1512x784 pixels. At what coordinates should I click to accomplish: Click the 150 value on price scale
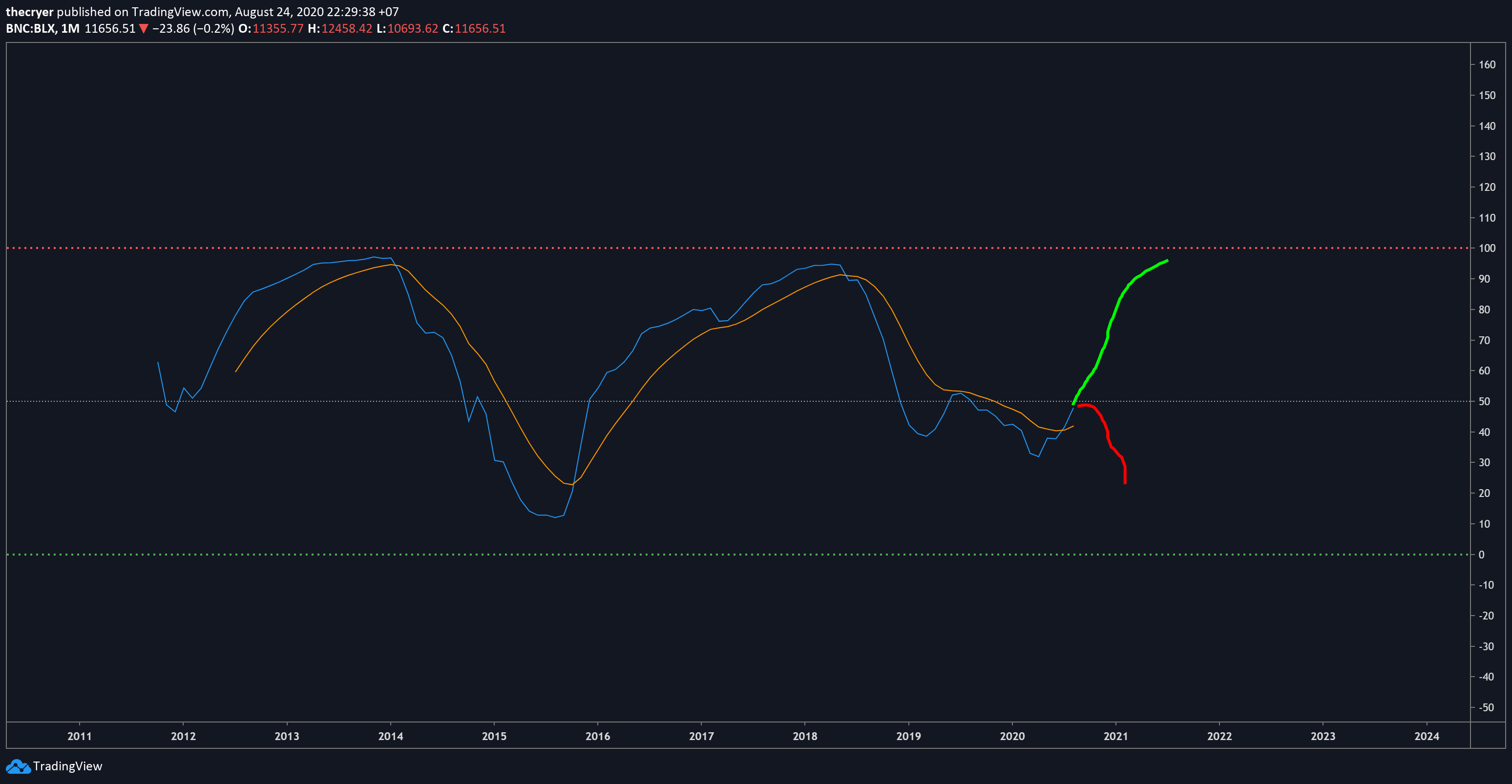(1487, 95)
